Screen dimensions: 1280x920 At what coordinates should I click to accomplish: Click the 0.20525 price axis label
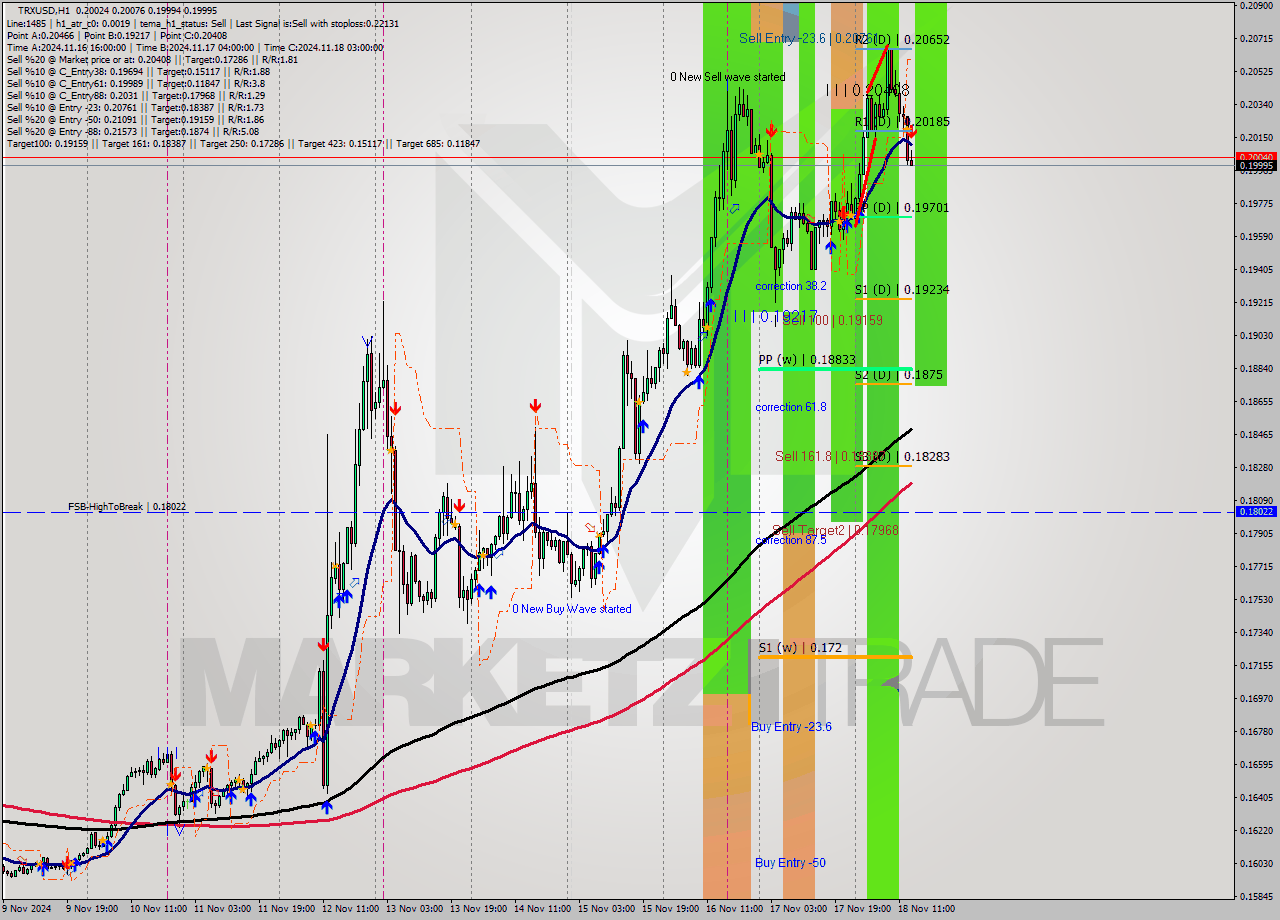coord(1256,72)
